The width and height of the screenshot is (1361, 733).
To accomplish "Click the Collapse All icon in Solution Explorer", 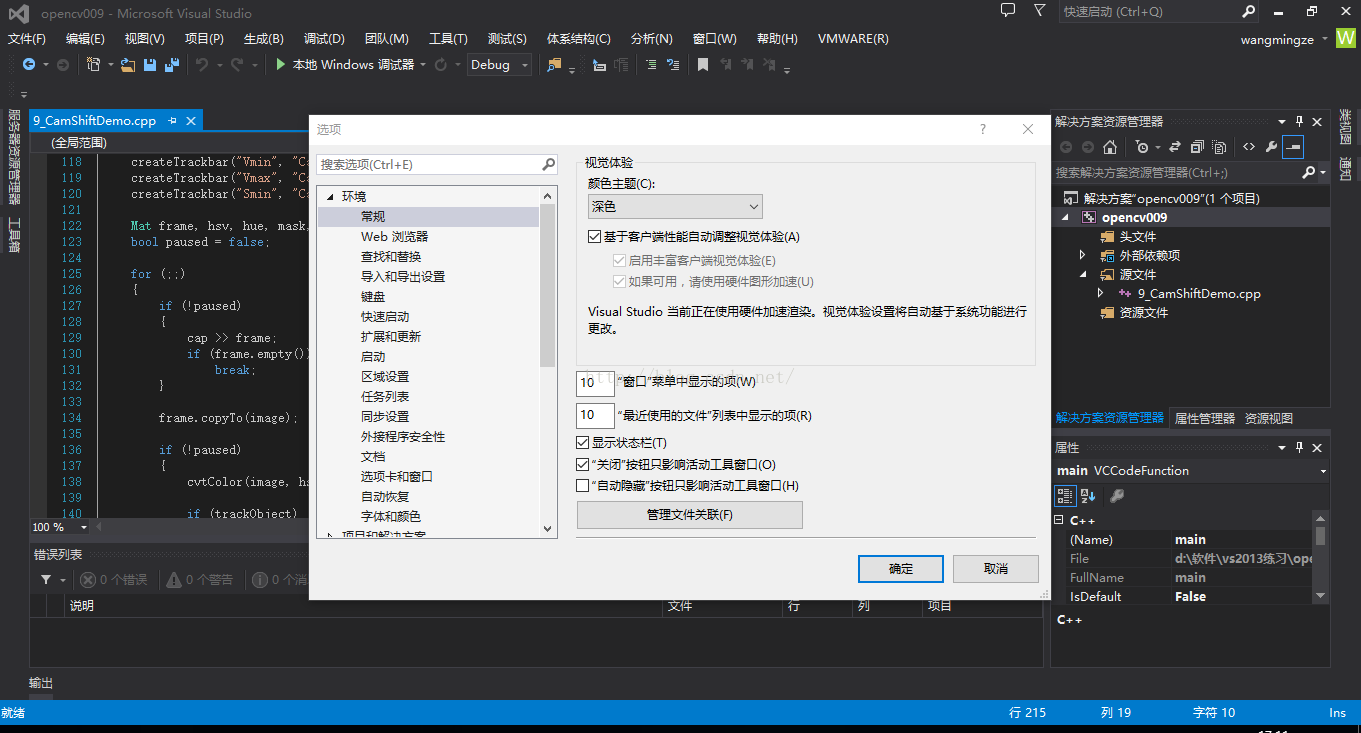I will [1197, 147].
